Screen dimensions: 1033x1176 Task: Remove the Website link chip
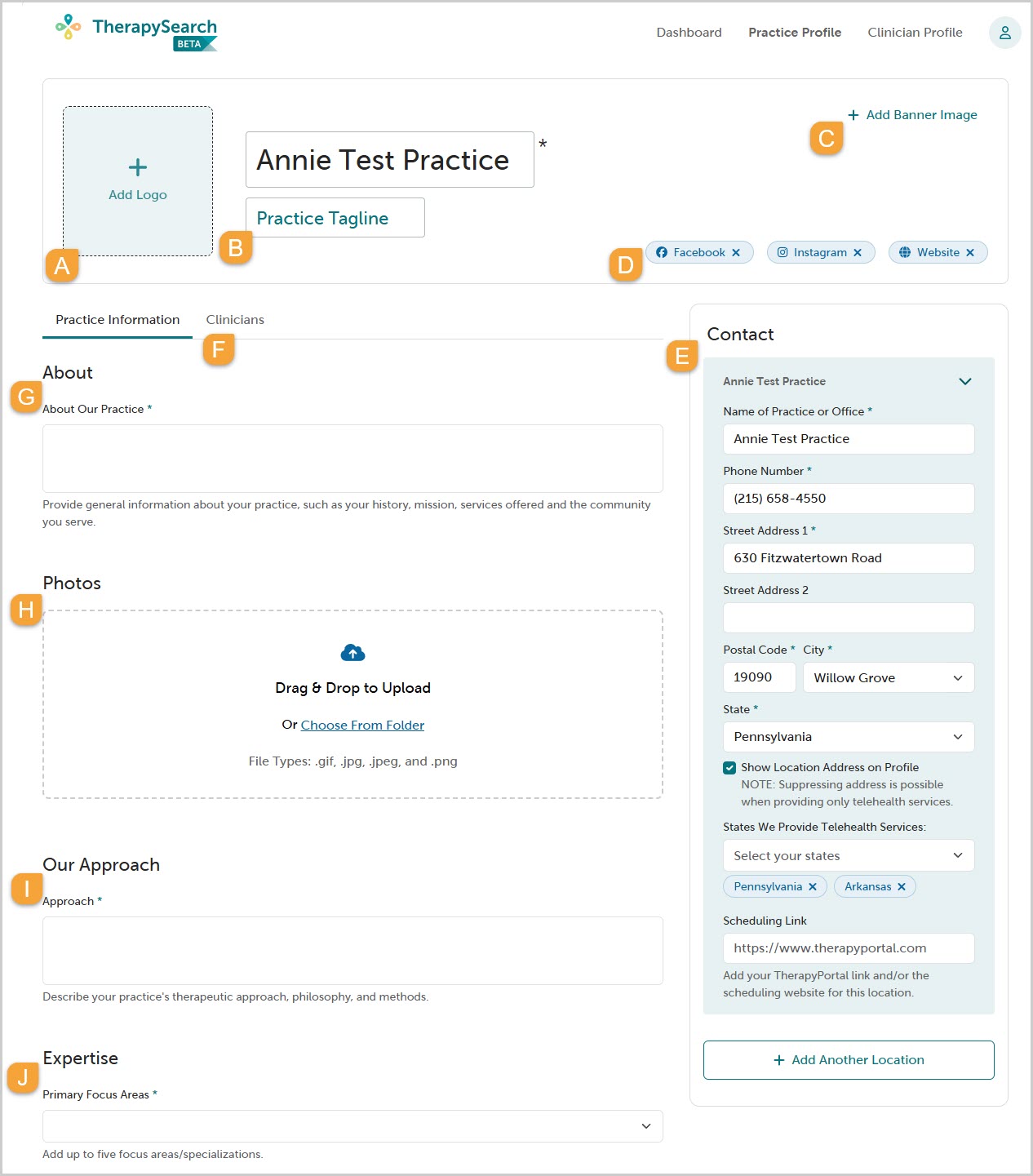(x=970, y=253)
